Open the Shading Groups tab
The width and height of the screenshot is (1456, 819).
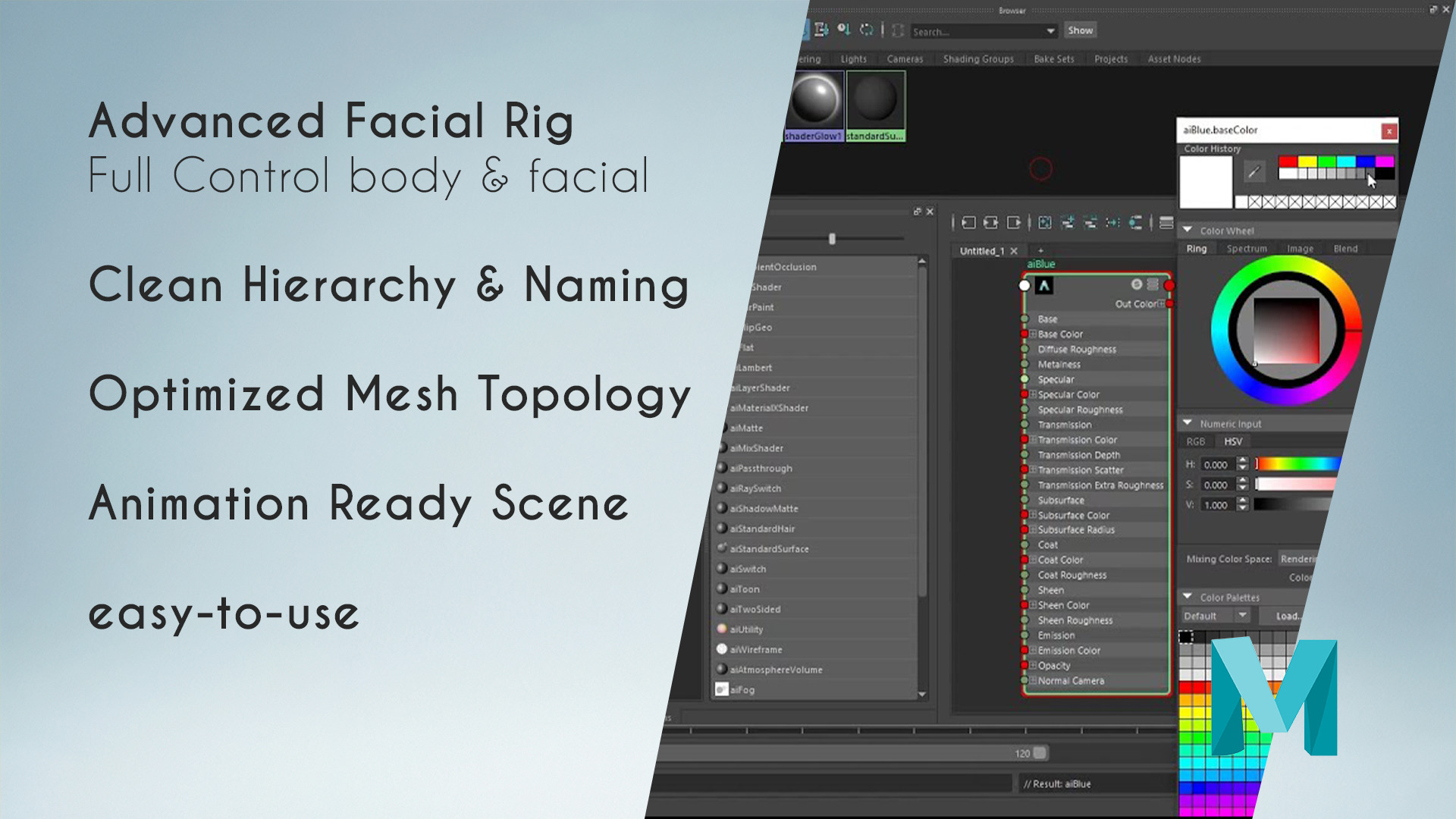pos(977,59)
